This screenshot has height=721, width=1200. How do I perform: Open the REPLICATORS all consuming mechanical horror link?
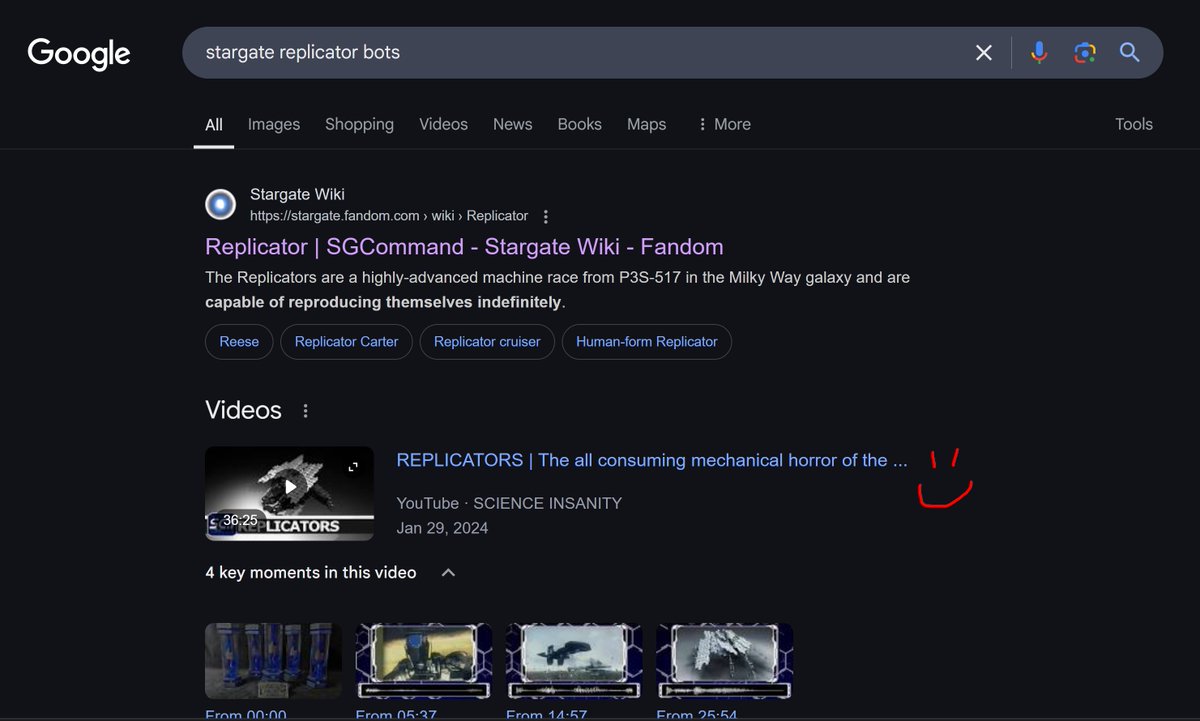pos(652,460)
